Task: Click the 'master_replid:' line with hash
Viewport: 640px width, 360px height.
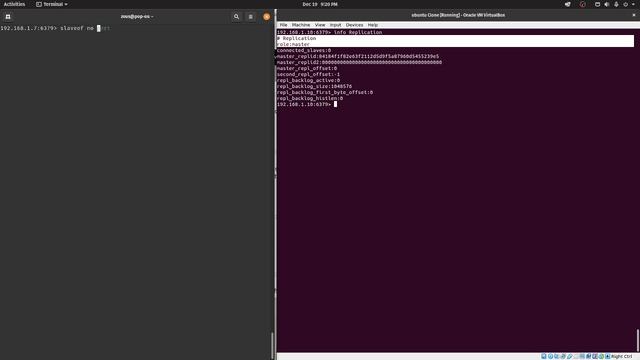Action: coord(358,56)
